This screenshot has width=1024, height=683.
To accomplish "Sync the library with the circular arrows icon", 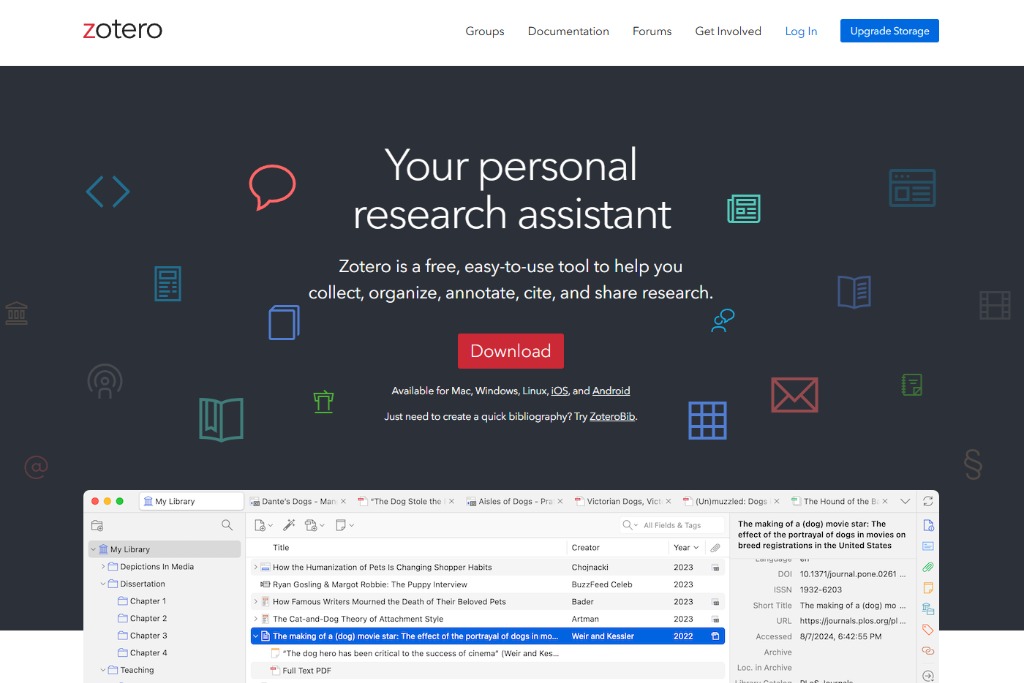I will tap(928, 501).
